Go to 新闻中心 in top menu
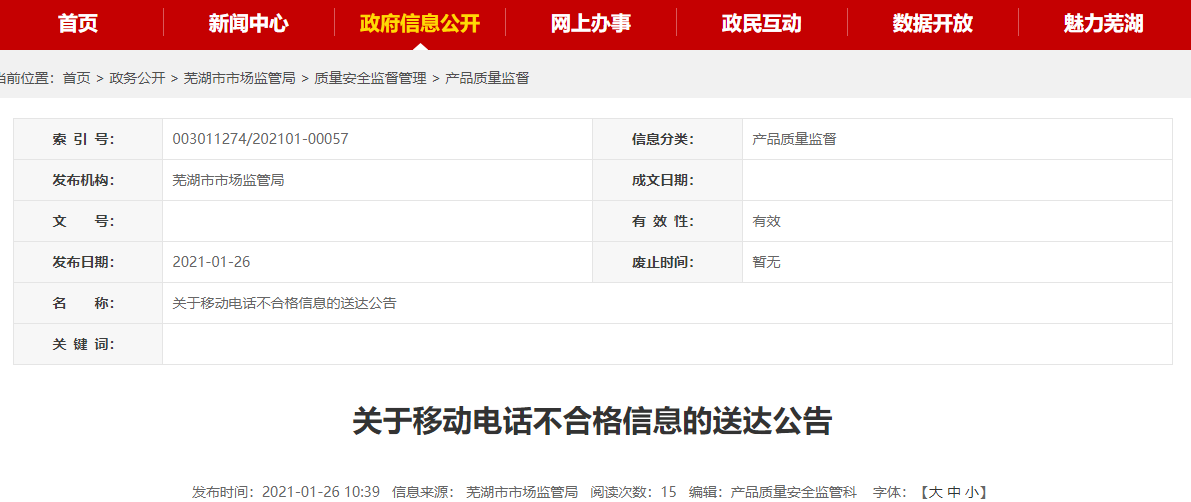Screen dimensions: 1191x502 point(249,24)
